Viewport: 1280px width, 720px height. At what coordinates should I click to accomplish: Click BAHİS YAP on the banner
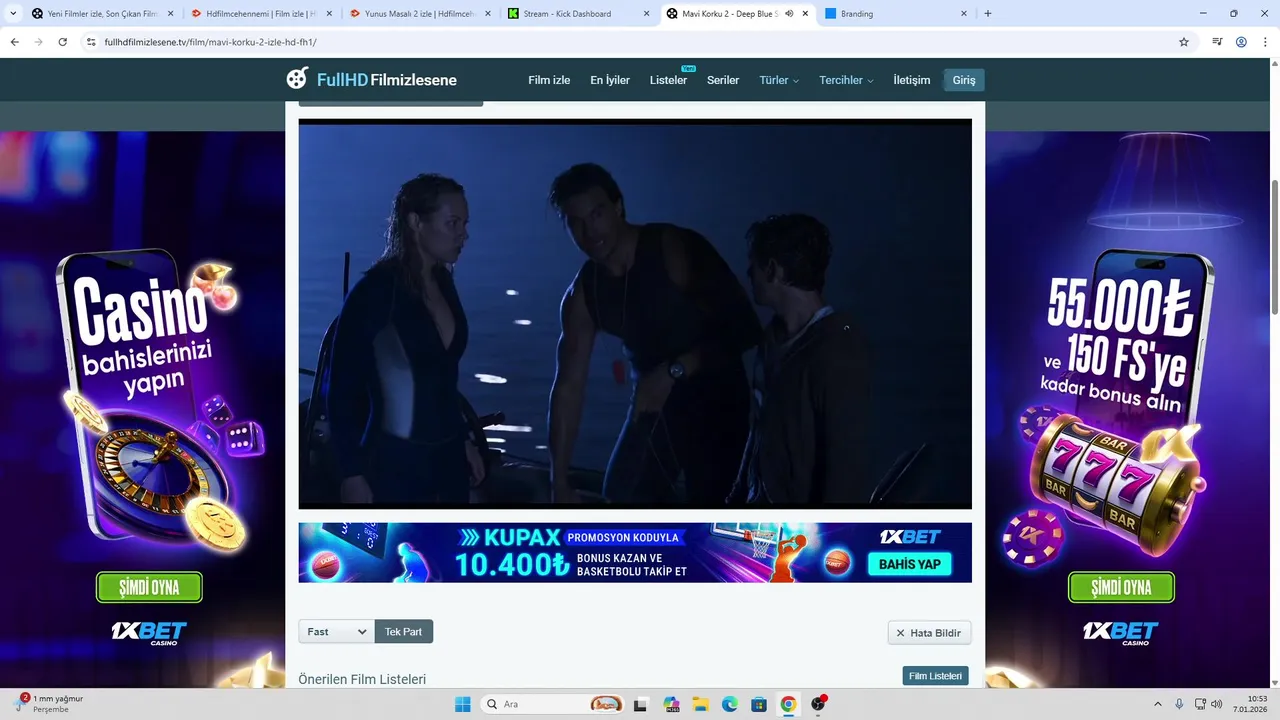tap(909, 564)
